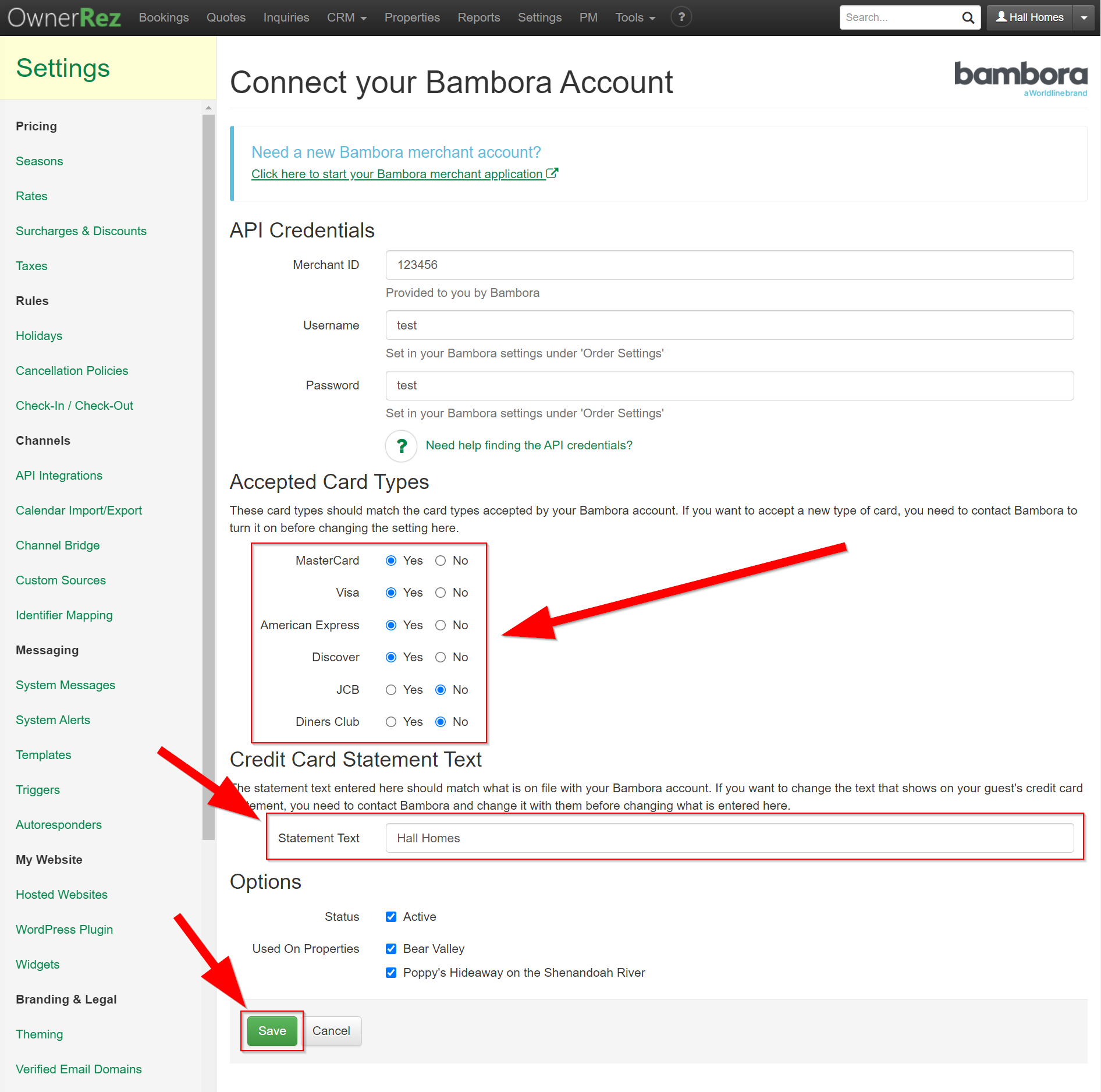Image resolution: width=1101 pixels, height=1092 pixels.
Task: Open Verified Email Domains settings
Action: click(79, 1069)
